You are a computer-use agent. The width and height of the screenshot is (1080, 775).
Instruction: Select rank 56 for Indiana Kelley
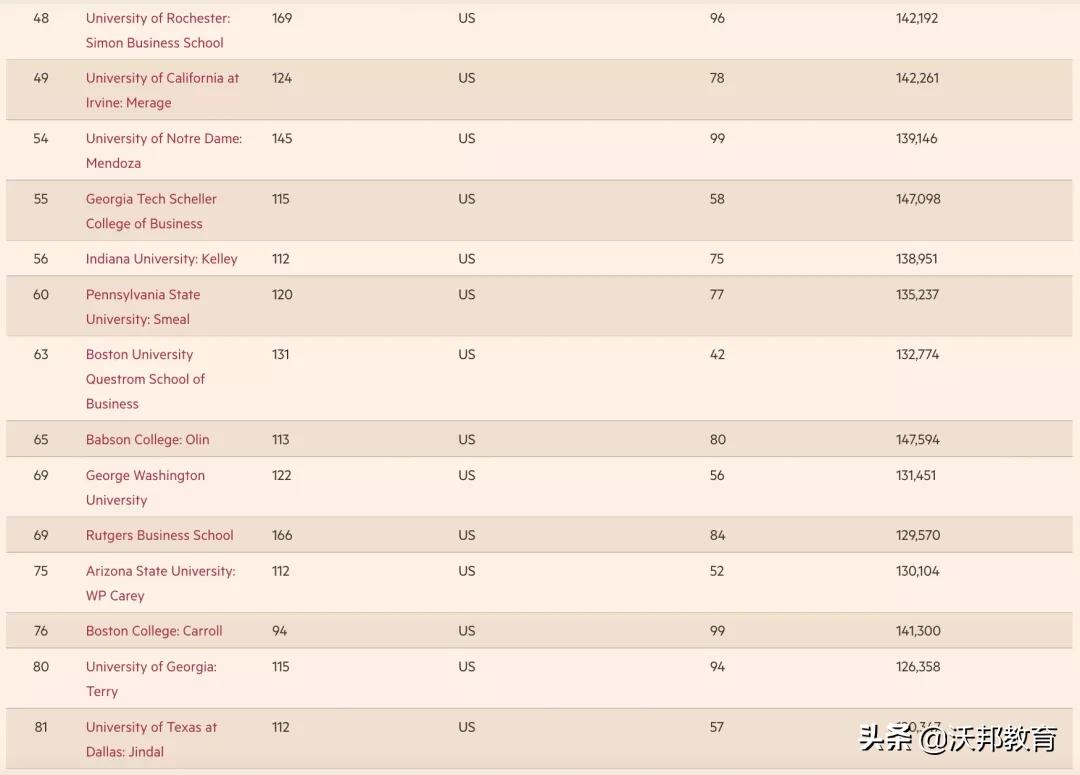[x=41, y=259]
